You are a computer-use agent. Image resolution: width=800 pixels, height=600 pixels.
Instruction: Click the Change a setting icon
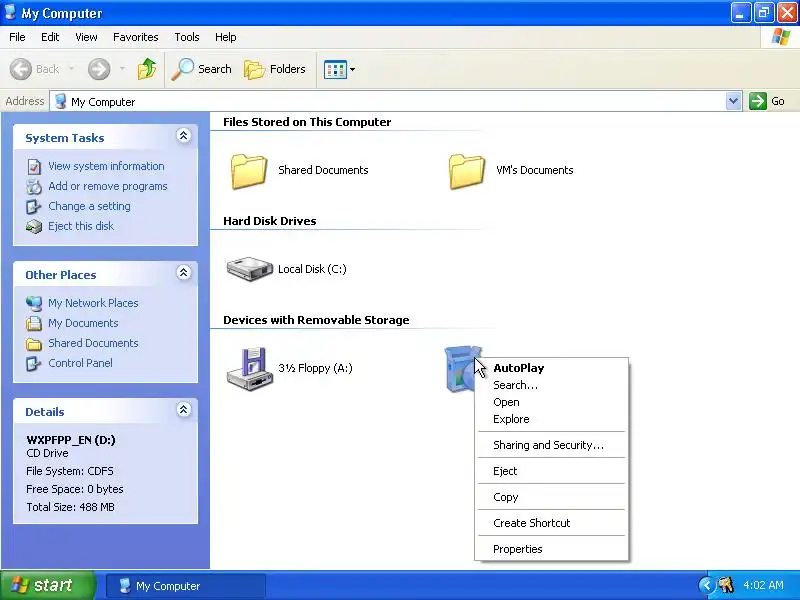tap(34, 206)
